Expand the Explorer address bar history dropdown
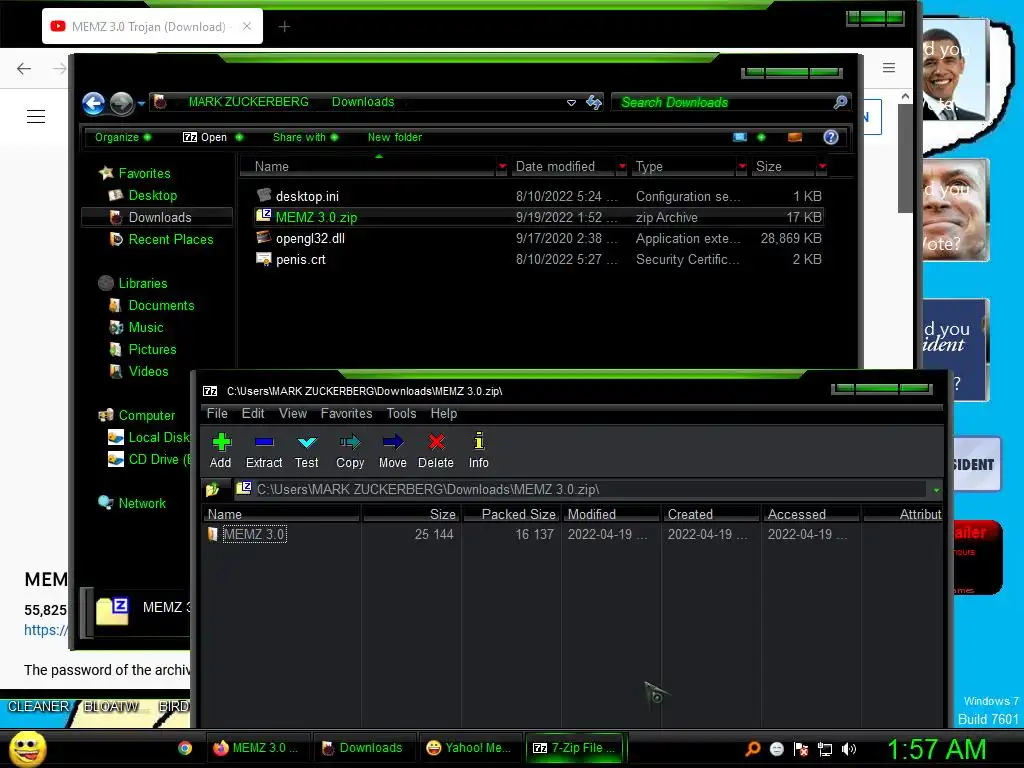Image resolution: width=1024 pixels, height=768 pixels. pyautogui.click(x=571, y=103)
